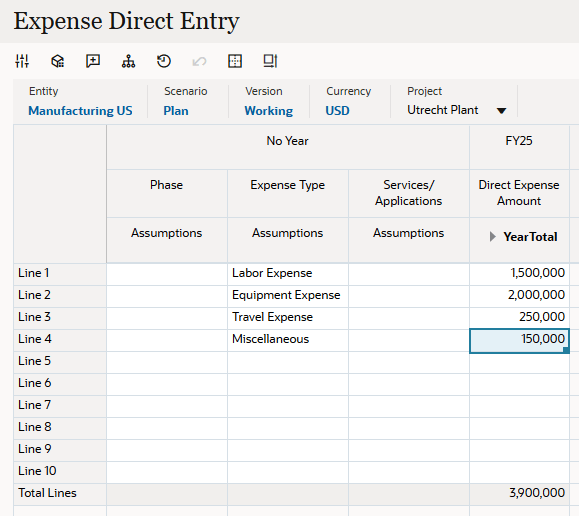Click the history clock icon

point(164,61)
